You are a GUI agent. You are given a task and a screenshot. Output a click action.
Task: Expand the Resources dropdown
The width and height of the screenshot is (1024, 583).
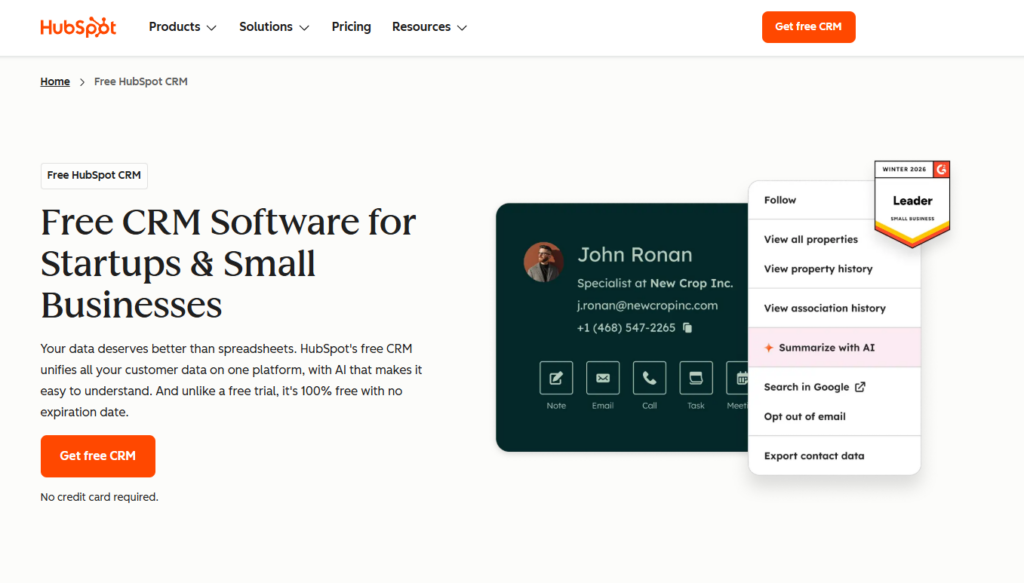(429, 27)
